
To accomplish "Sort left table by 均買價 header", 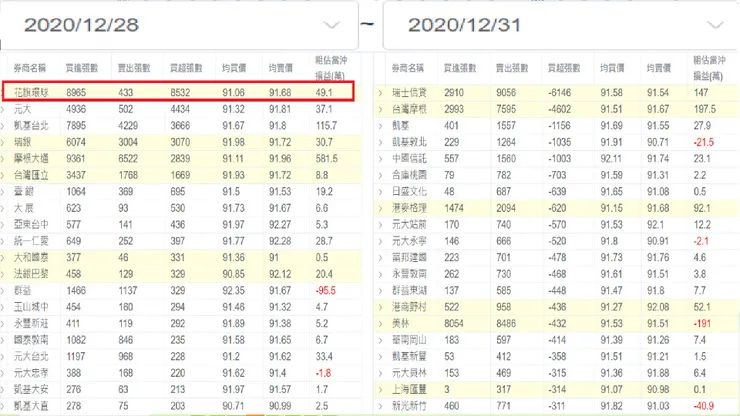I will 234,68.
